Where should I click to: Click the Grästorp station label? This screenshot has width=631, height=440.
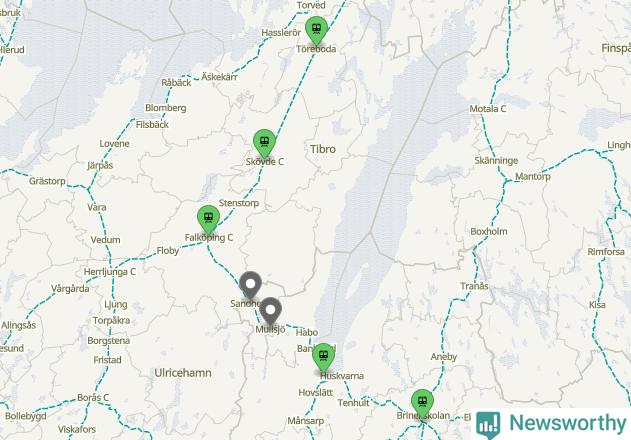[47, 181]
